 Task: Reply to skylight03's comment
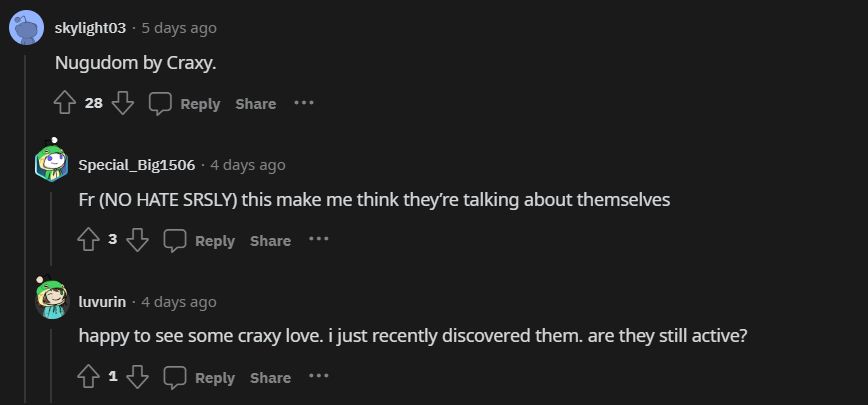pos(185,104)
